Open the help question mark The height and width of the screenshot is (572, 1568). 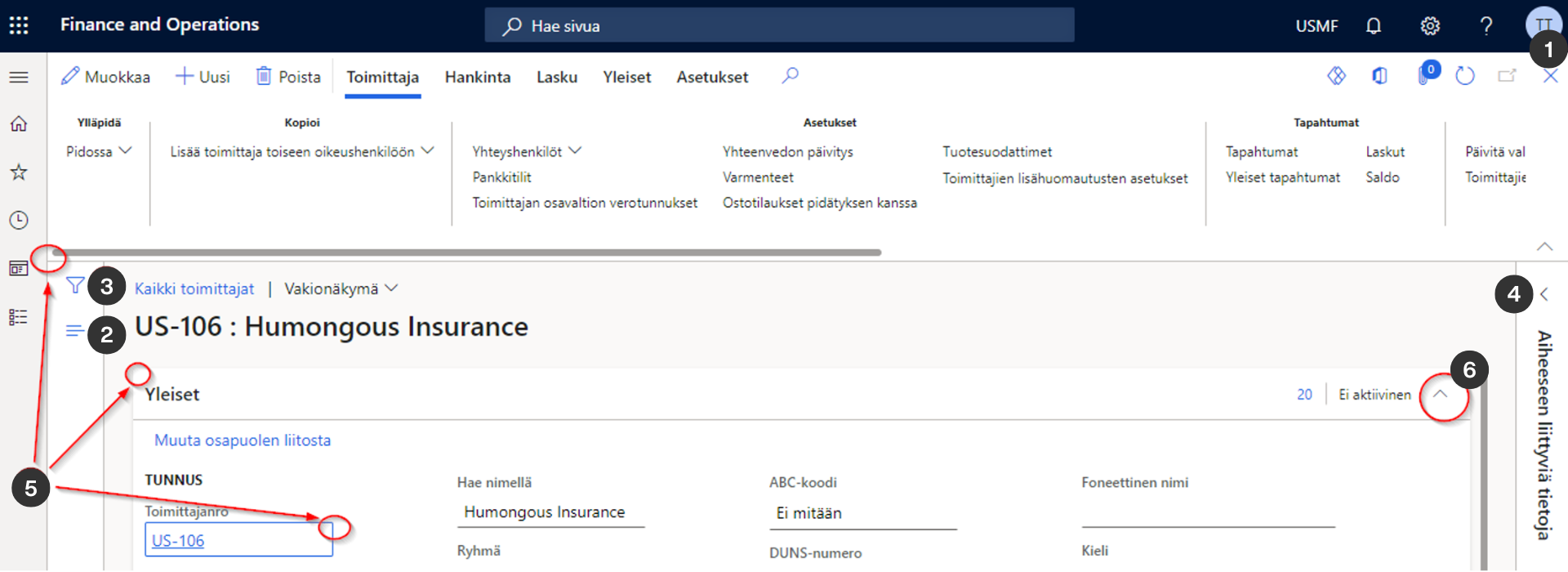tap(1486, 26)
